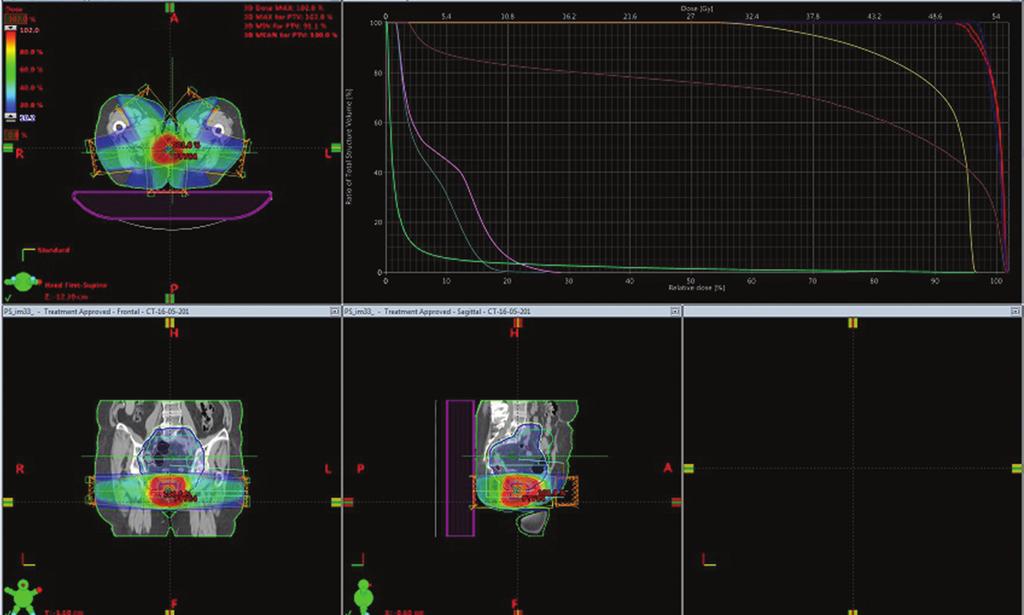
Task: Click the right plane marker in the Frontal view
Action: tap(336, 502)
